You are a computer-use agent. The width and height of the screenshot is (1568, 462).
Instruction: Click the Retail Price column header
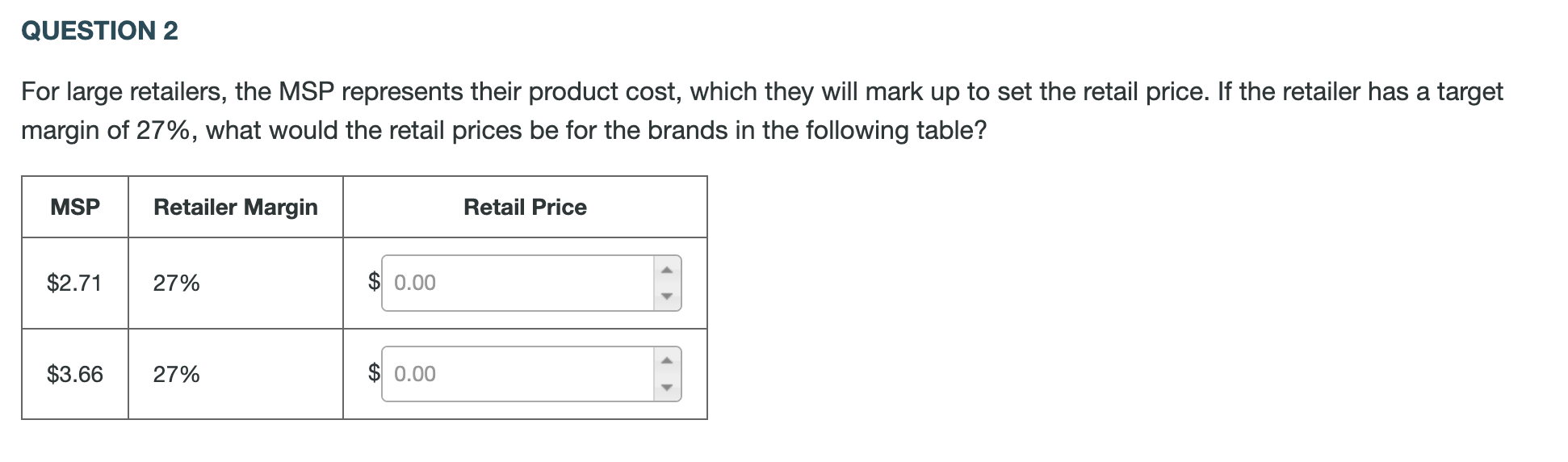(525, 208)
